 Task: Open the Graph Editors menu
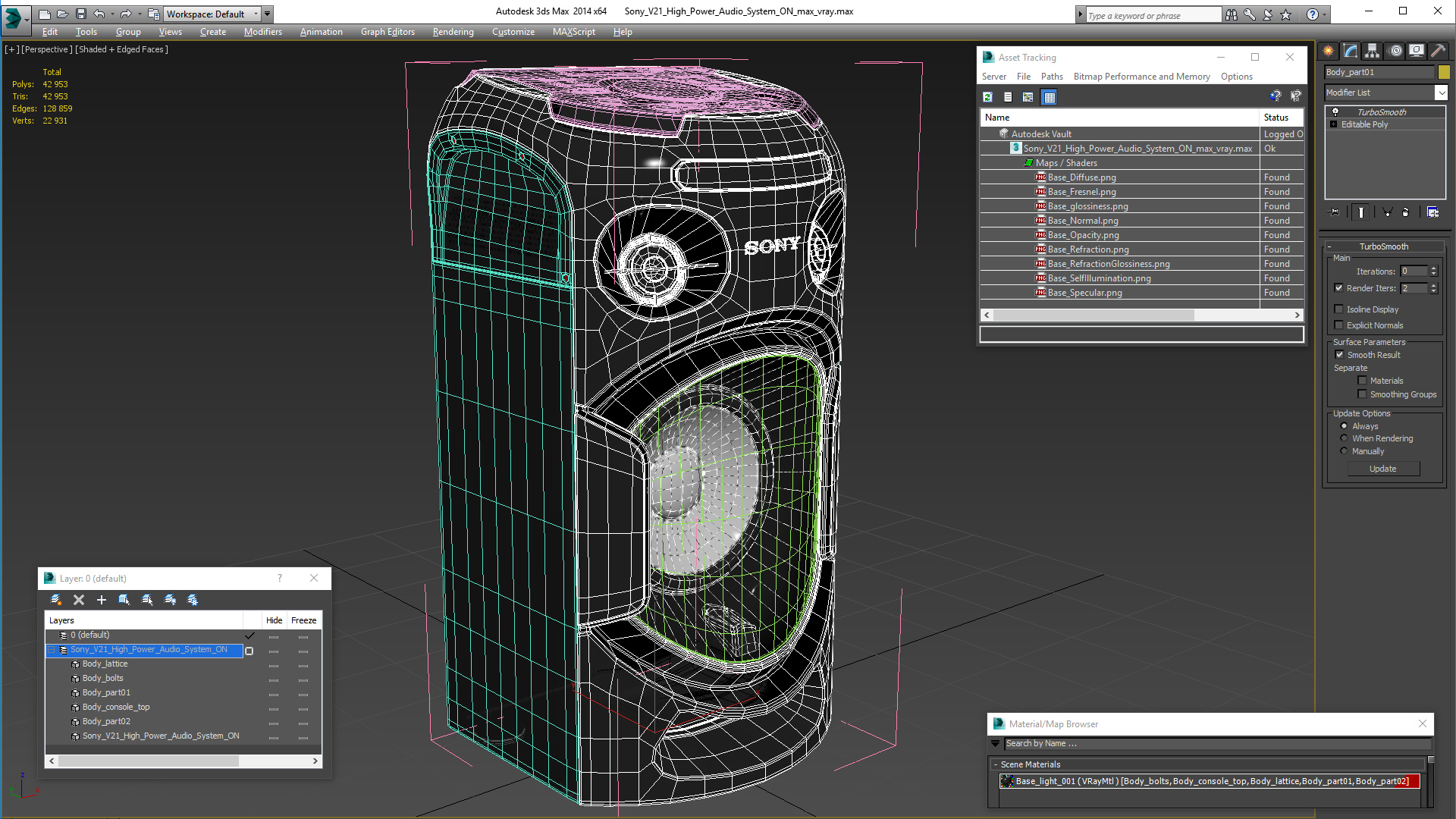(388, 32)
